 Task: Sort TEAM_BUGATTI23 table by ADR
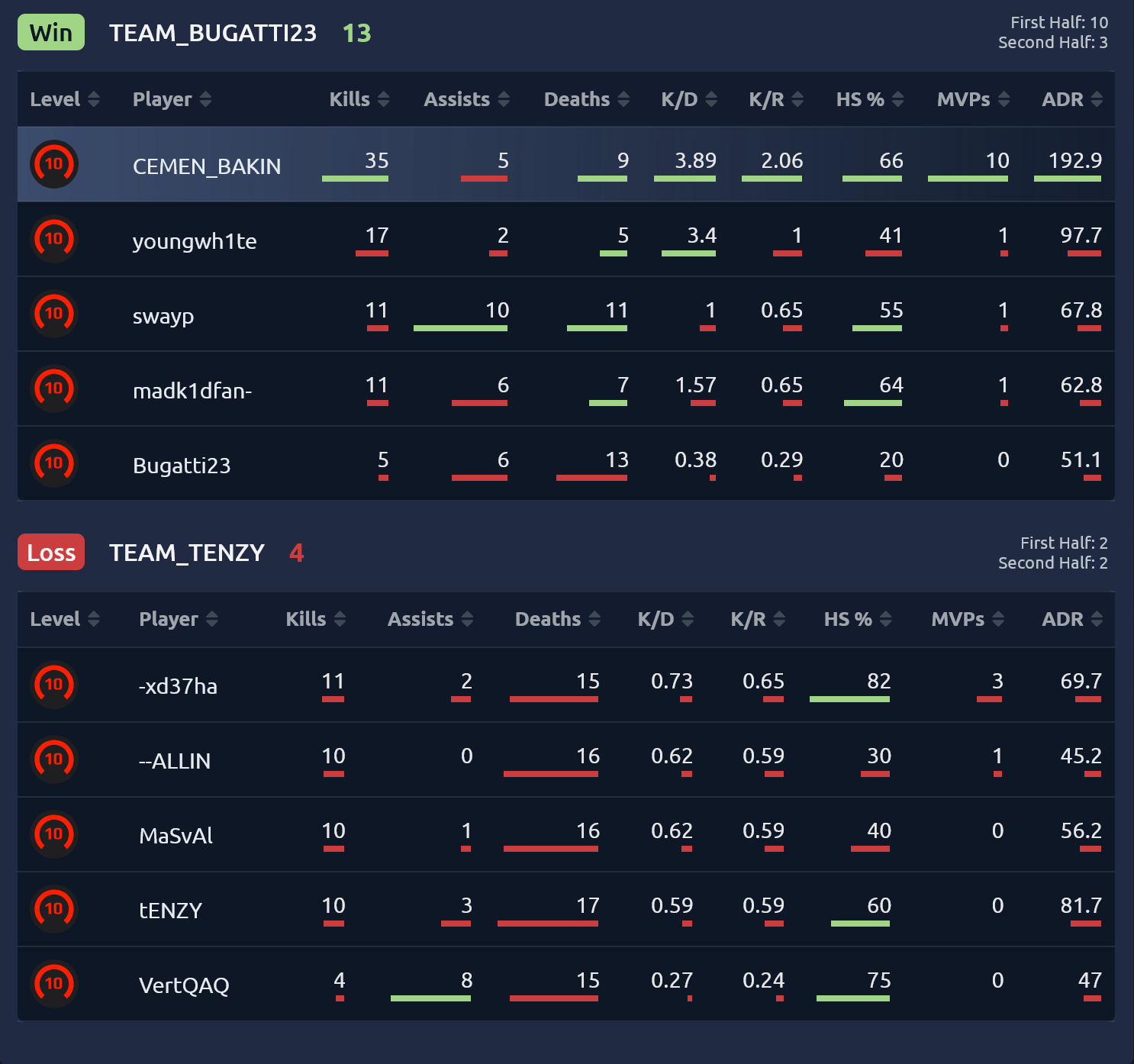(1072, 99)
